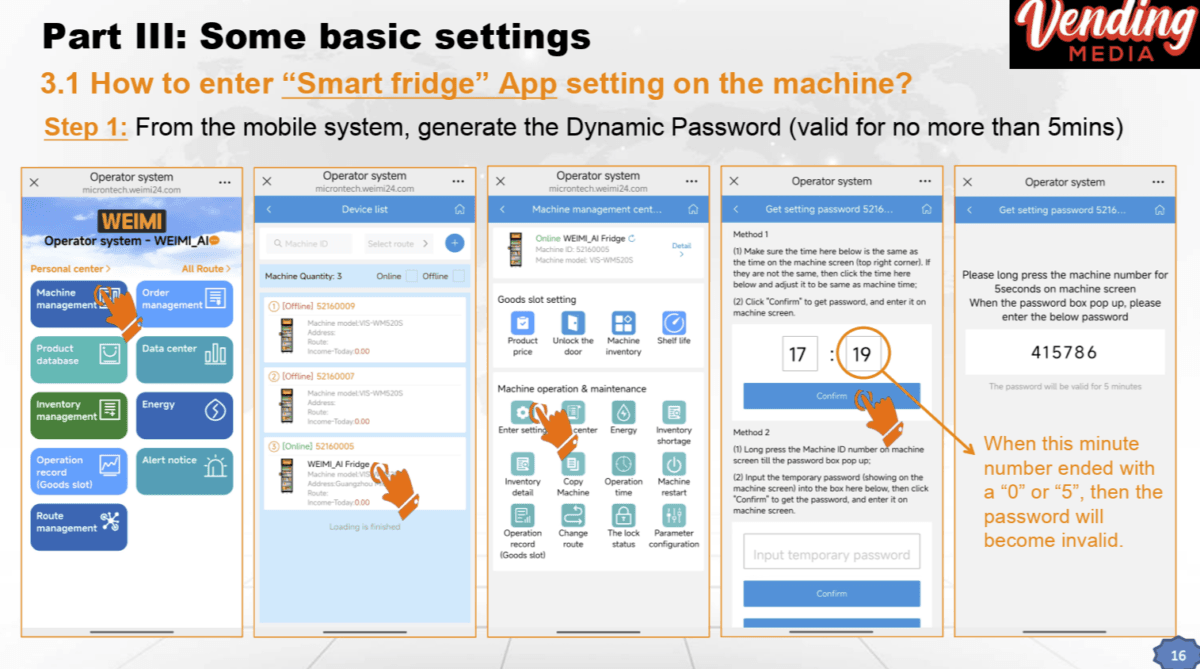Tick the Offline filter checkbox
The image size is (1200, 669).
(458, 276)
